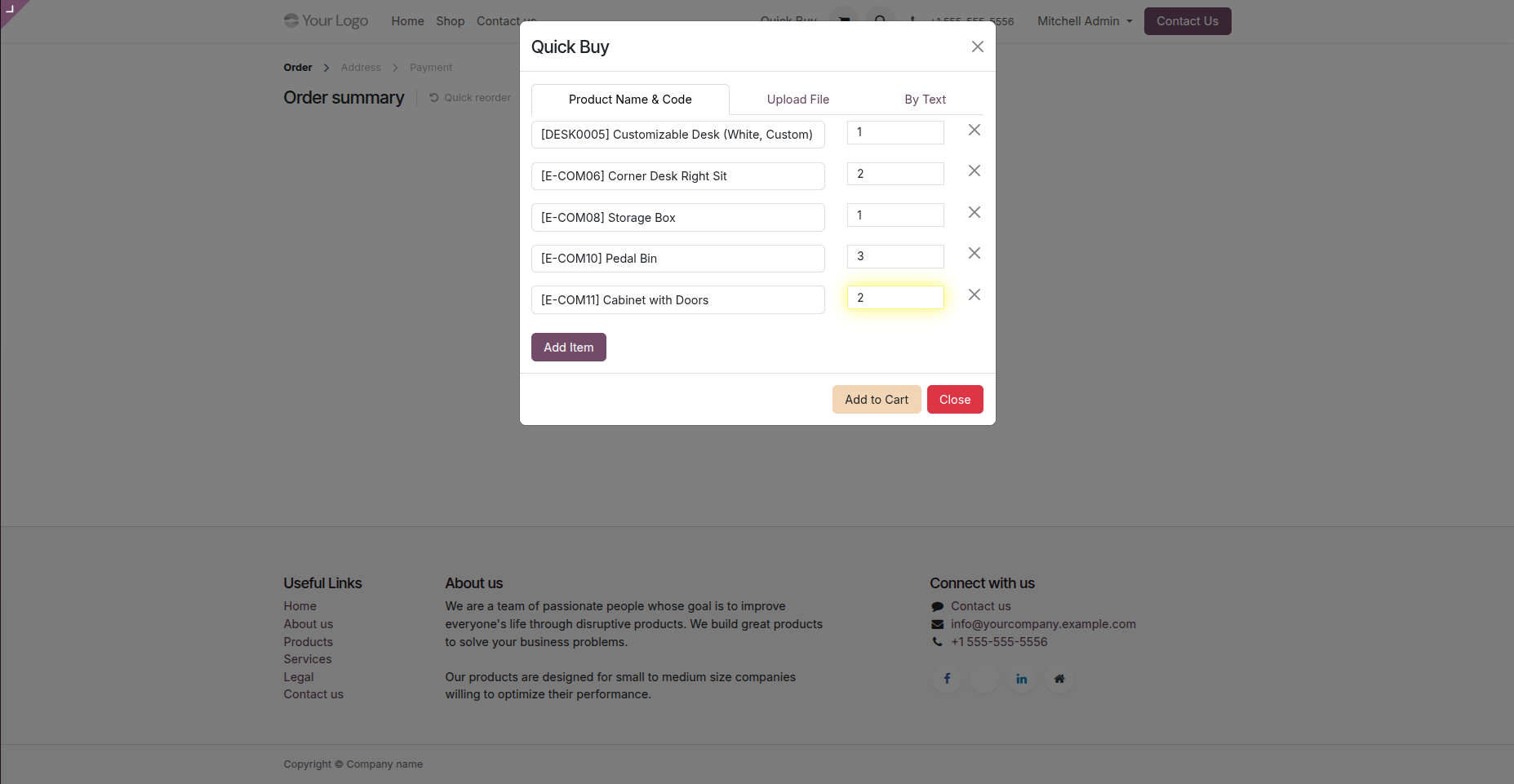Click the home icon in Connect section
1514x784 pixels.
coord(1059,679)
